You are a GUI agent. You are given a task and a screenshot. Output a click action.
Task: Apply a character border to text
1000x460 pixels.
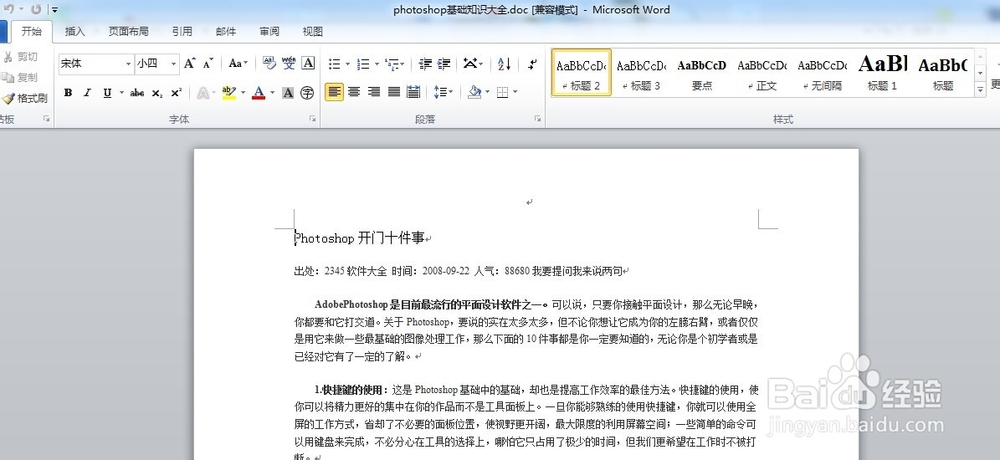coord(308,63)
